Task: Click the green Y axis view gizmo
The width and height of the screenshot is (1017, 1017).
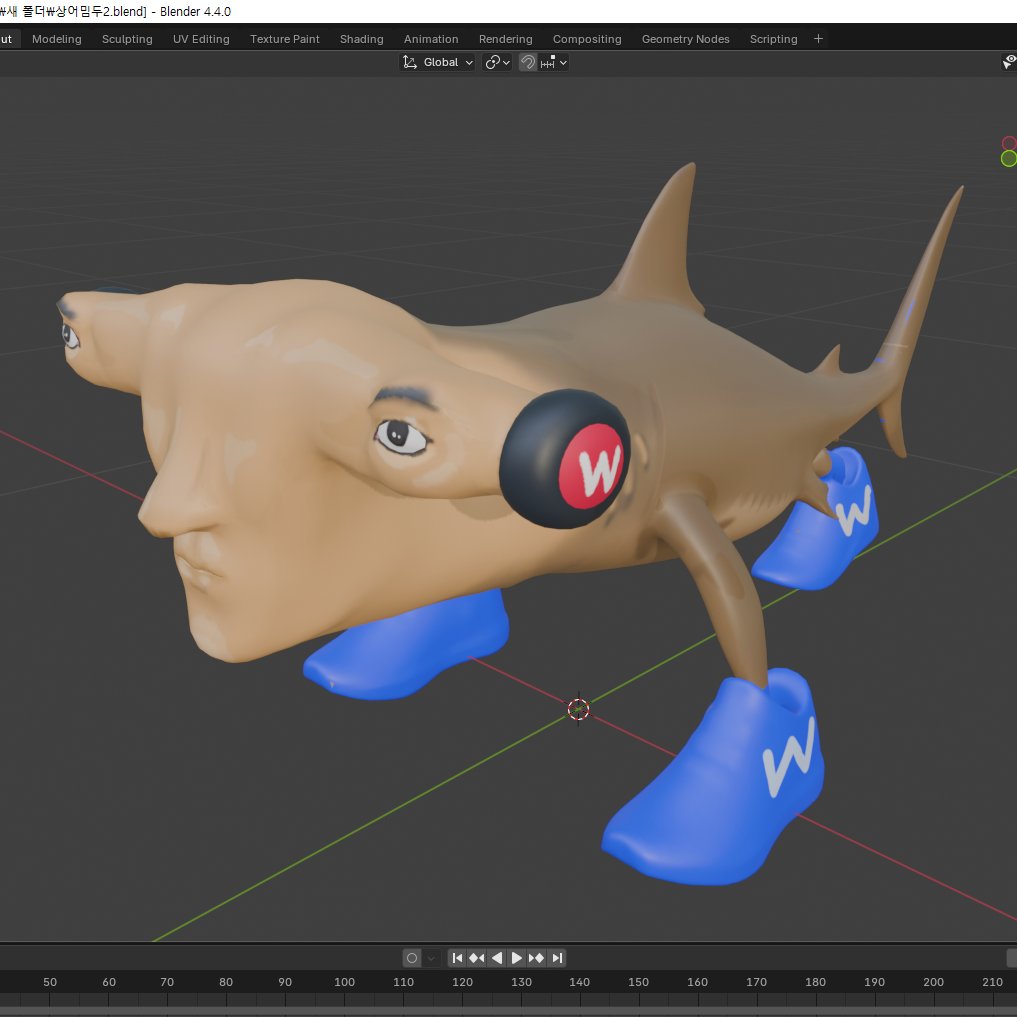Action: [1009, 159]
